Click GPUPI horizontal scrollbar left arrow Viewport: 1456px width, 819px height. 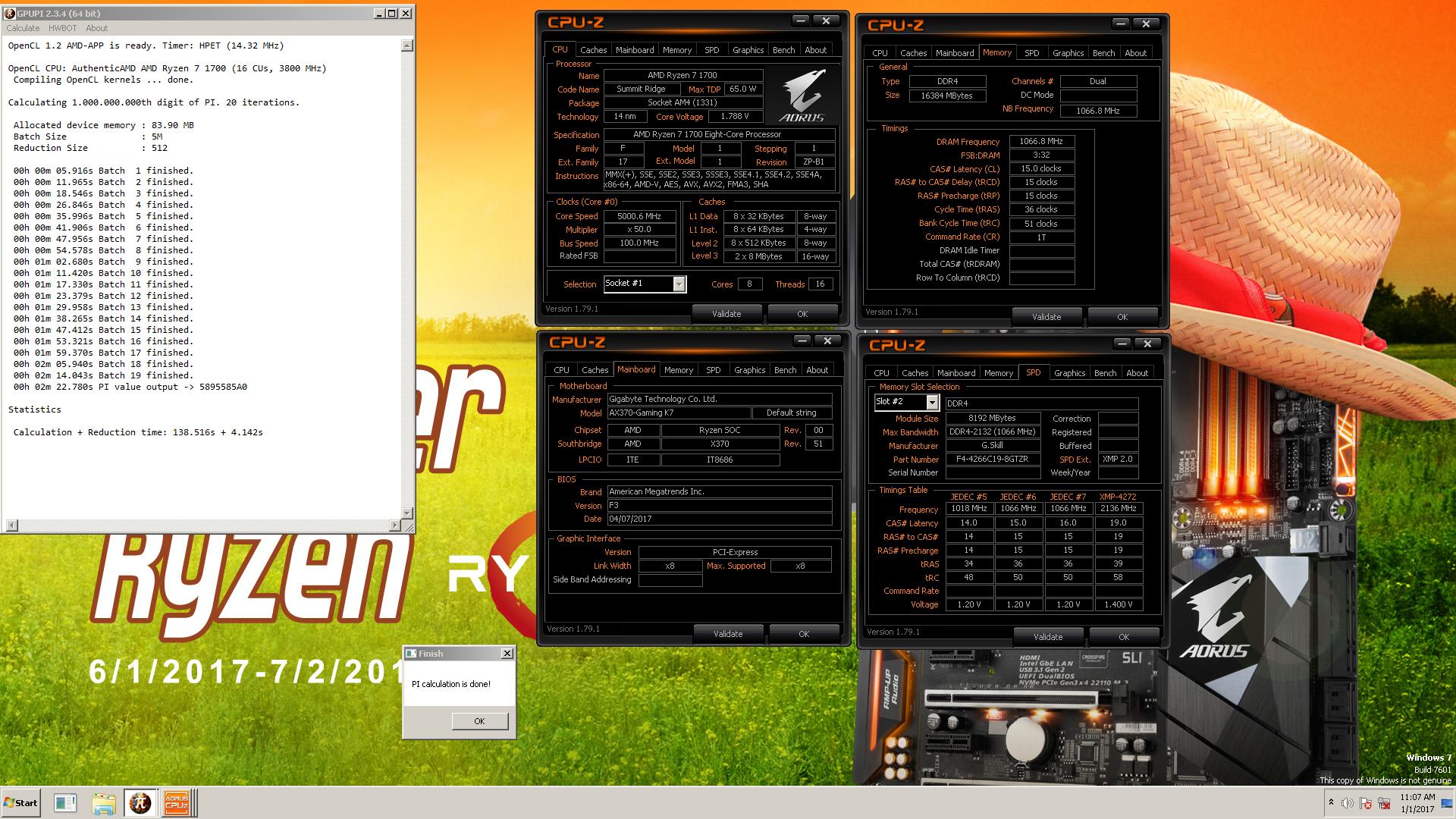(x=11, y=525)
